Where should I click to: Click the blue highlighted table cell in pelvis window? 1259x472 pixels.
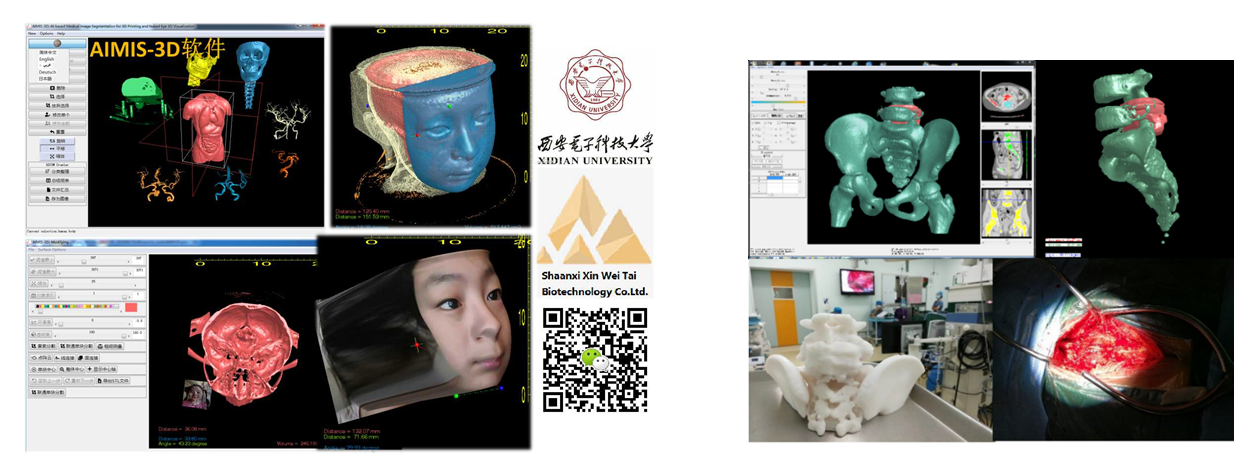point(775,177)
